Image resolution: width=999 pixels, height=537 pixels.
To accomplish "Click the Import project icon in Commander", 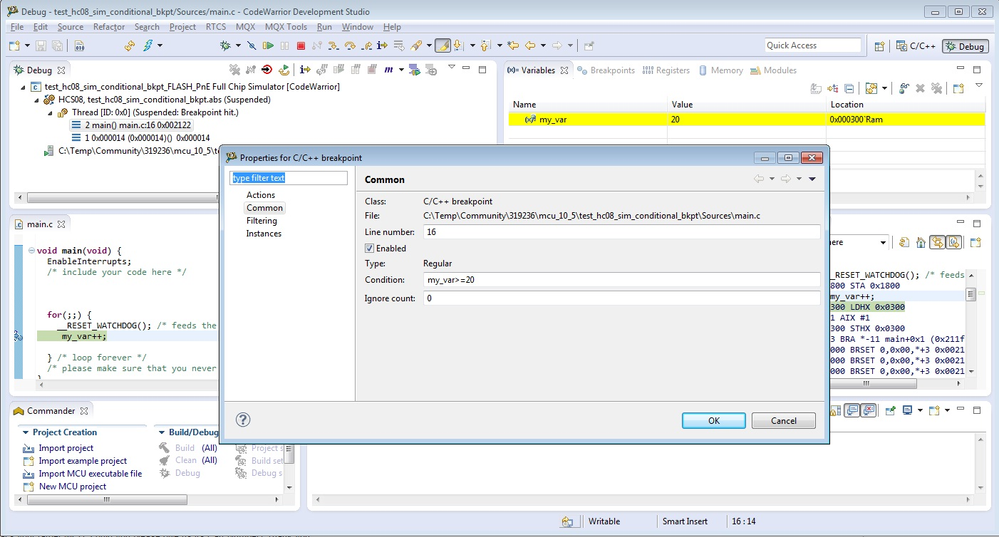I will (x=29, y=448).
